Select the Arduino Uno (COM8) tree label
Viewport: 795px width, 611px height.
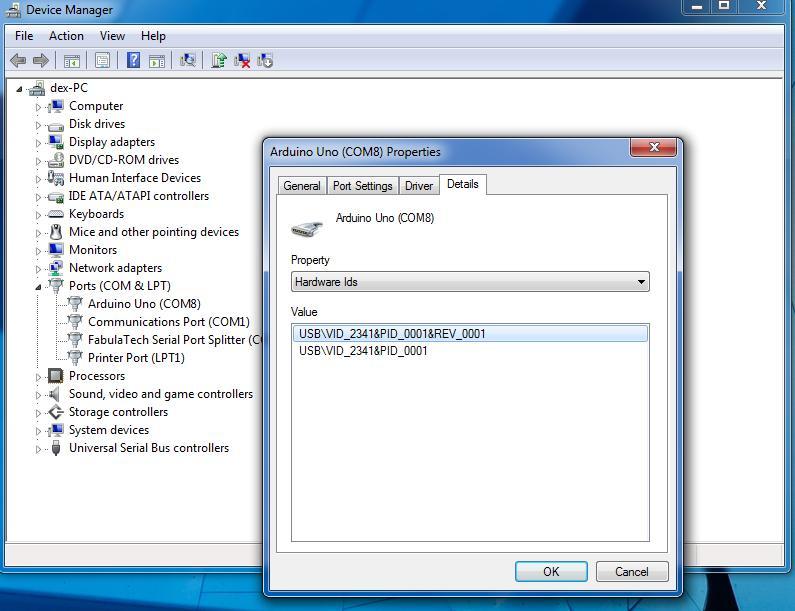click(144, 304)
